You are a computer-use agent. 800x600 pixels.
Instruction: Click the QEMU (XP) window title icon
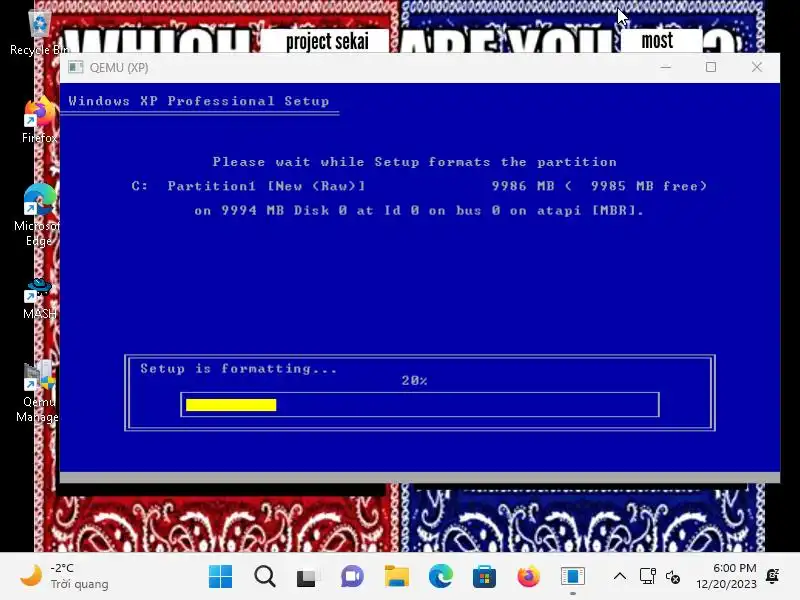pos(76,67)
